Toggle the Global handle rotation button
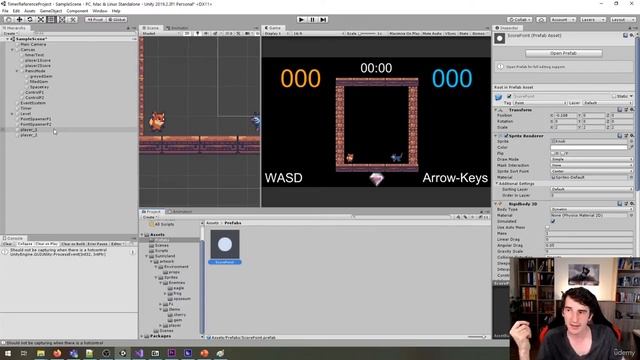The height and width of the screenshot is (360, 640). [117, 20]
